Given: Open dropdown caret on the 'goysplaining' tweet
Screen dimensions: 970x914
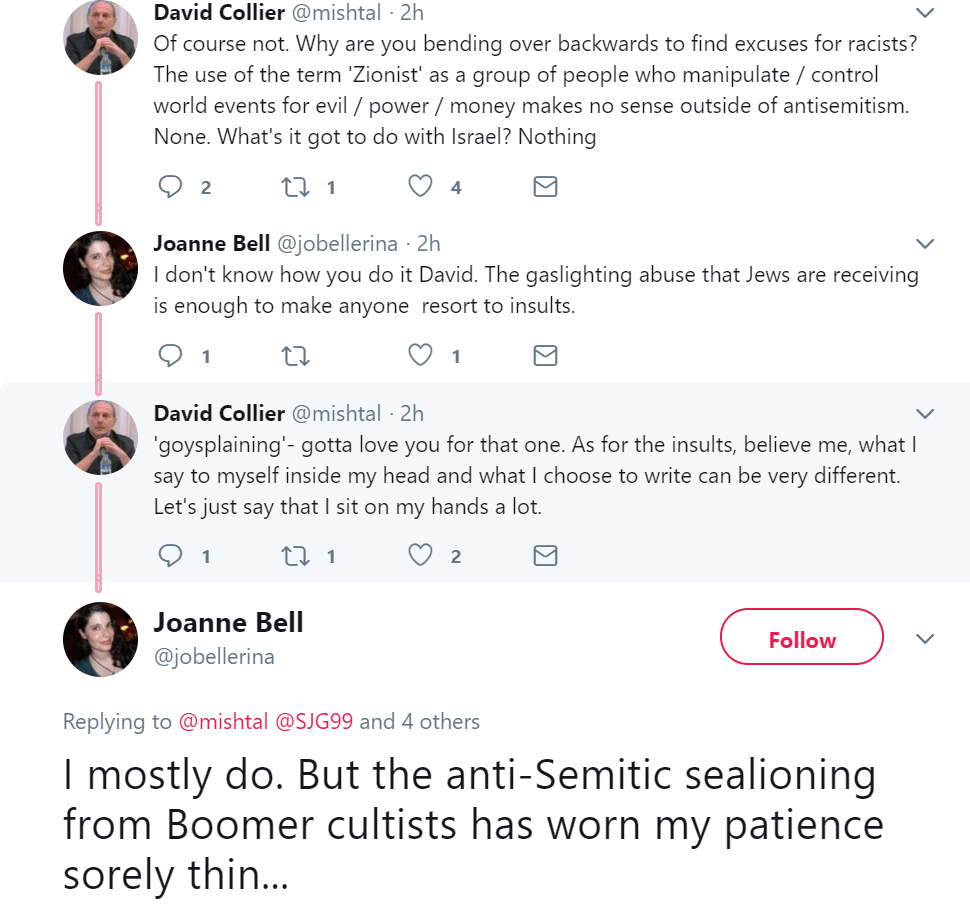Looking at the screenshot, I should pos(925,414).
